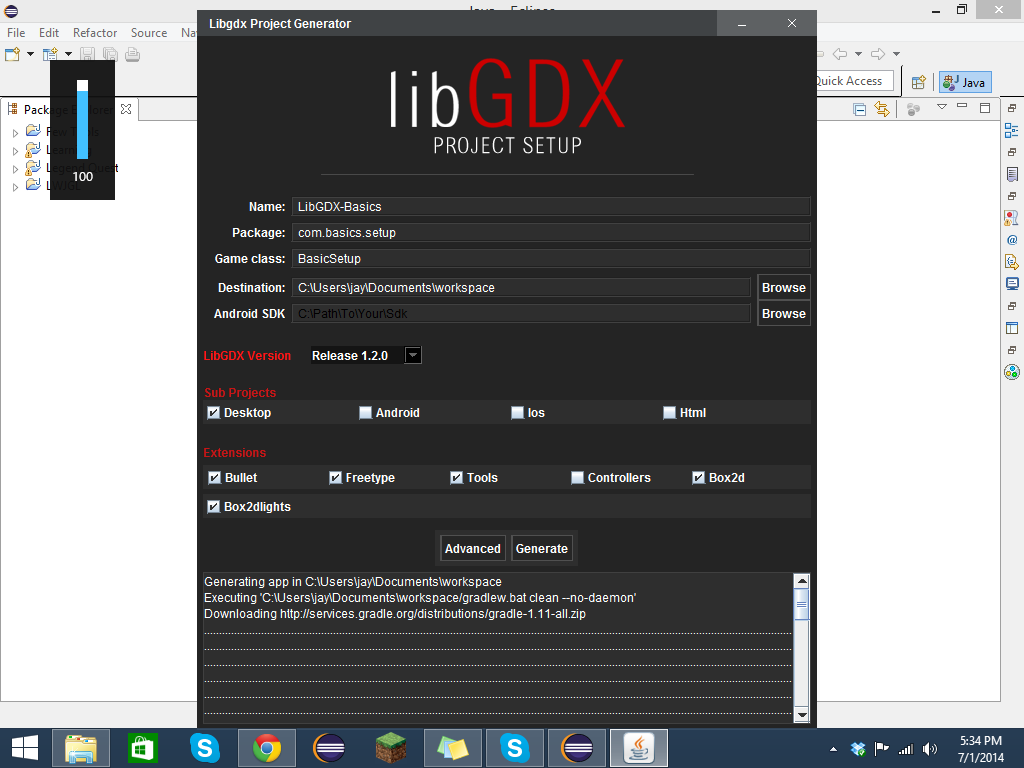1024x768 pixels.
Task: Expand the LWJGL project tree node
Action: [x=15, y=187]
